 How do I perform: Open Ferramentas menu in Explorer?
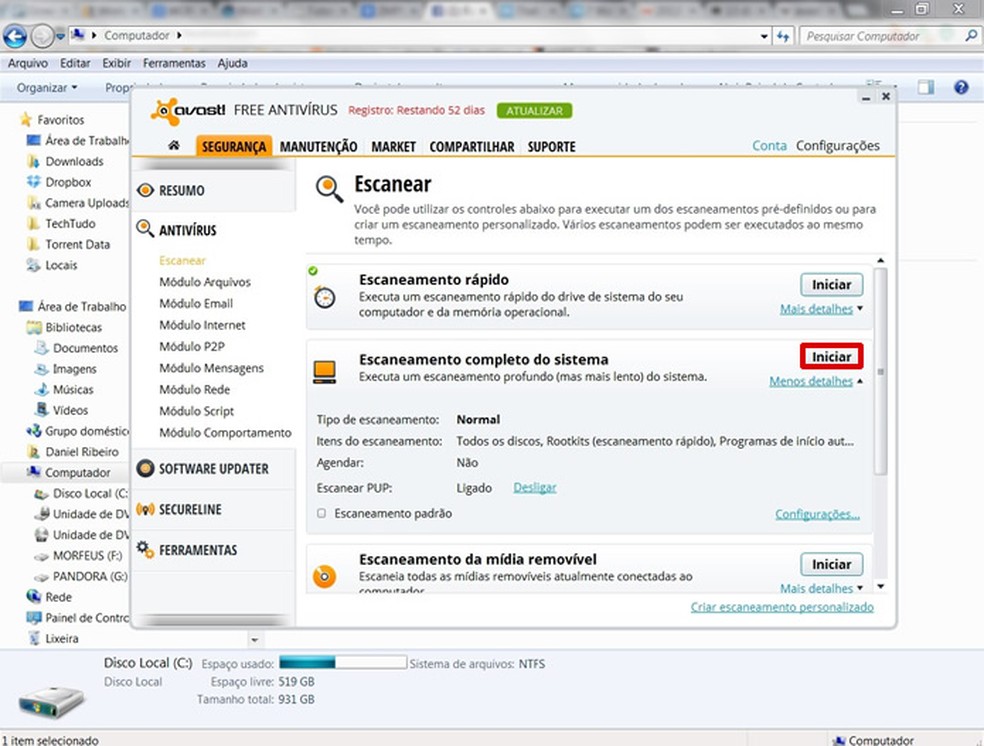click(174, 63)
